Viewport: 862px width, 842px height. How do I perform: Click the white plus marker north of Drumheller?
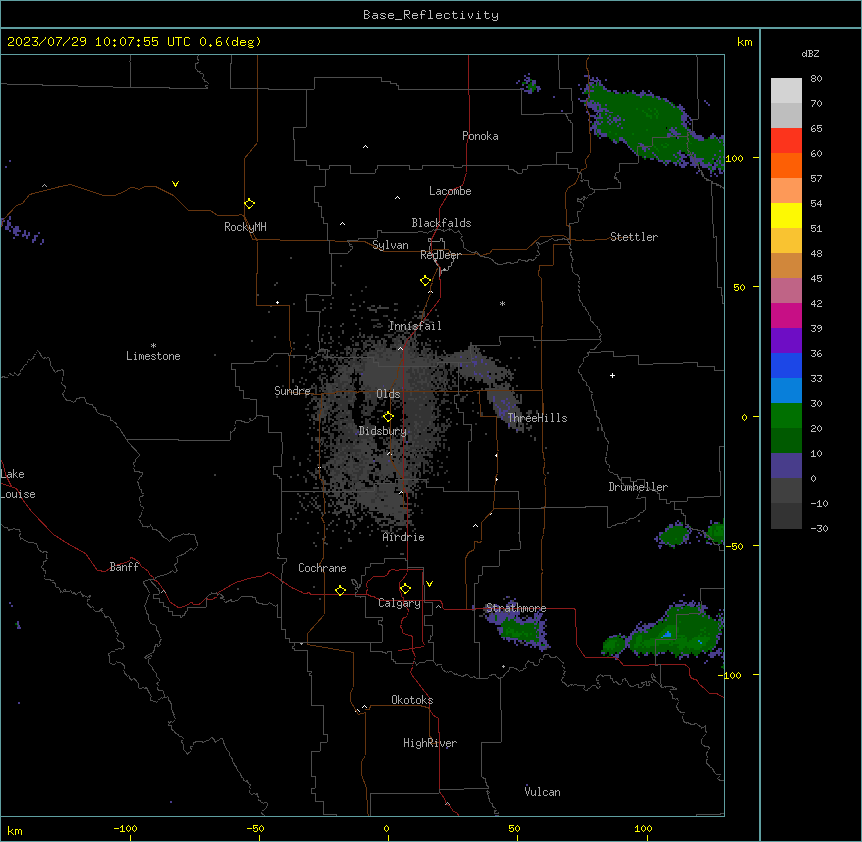[x=612, y=375]
